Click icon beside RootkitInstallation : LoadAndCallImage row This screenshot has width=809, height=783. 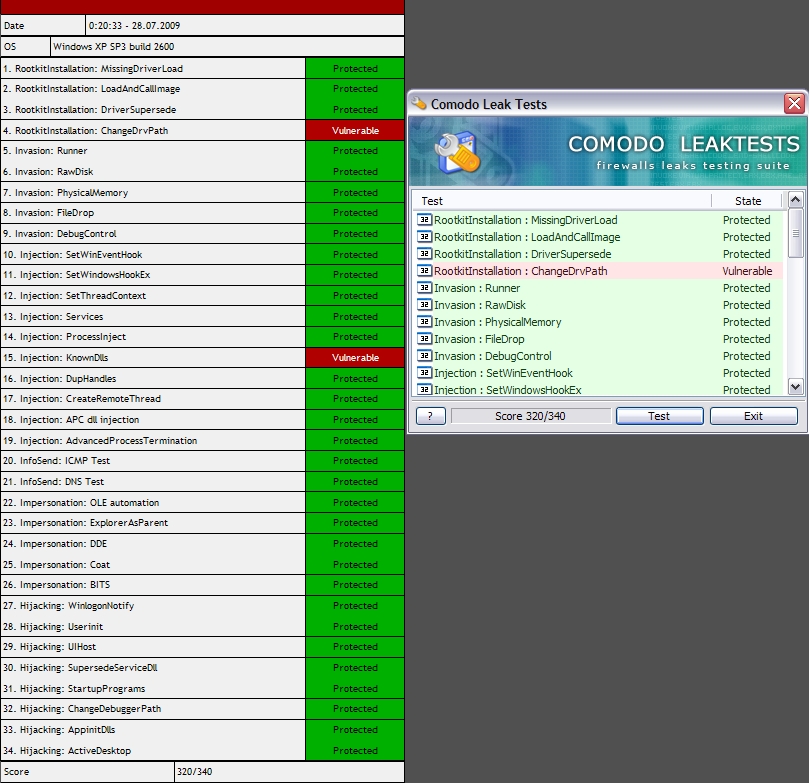pos(424,237)
